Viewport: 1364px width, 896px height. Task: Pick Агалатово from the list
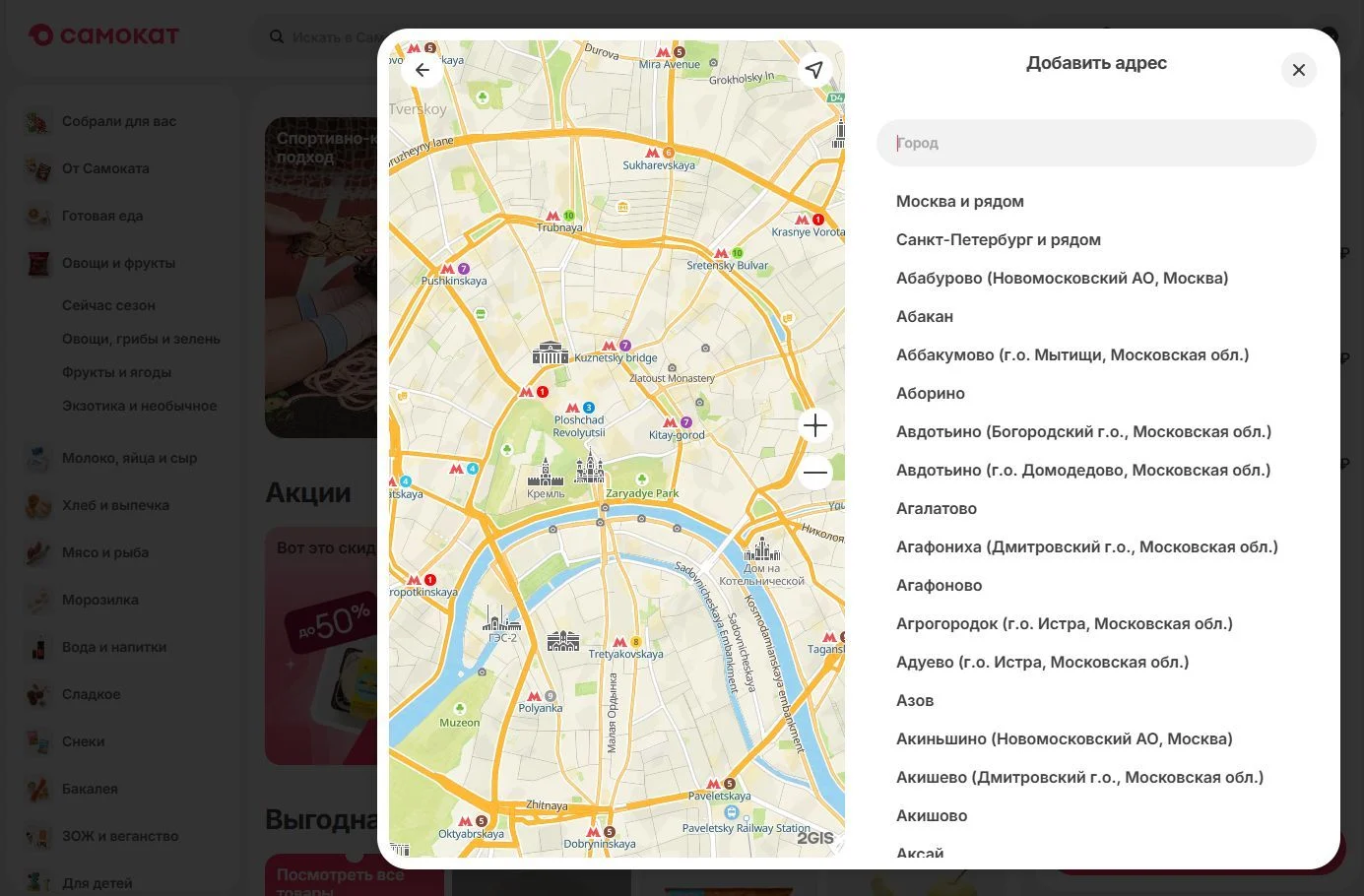[937, 508]
